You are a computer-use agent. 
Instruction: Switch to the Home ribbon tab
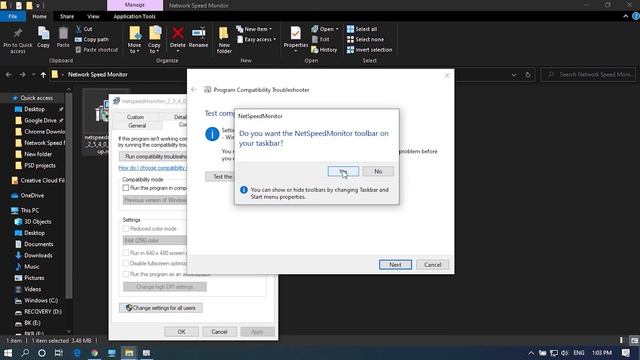39,16
